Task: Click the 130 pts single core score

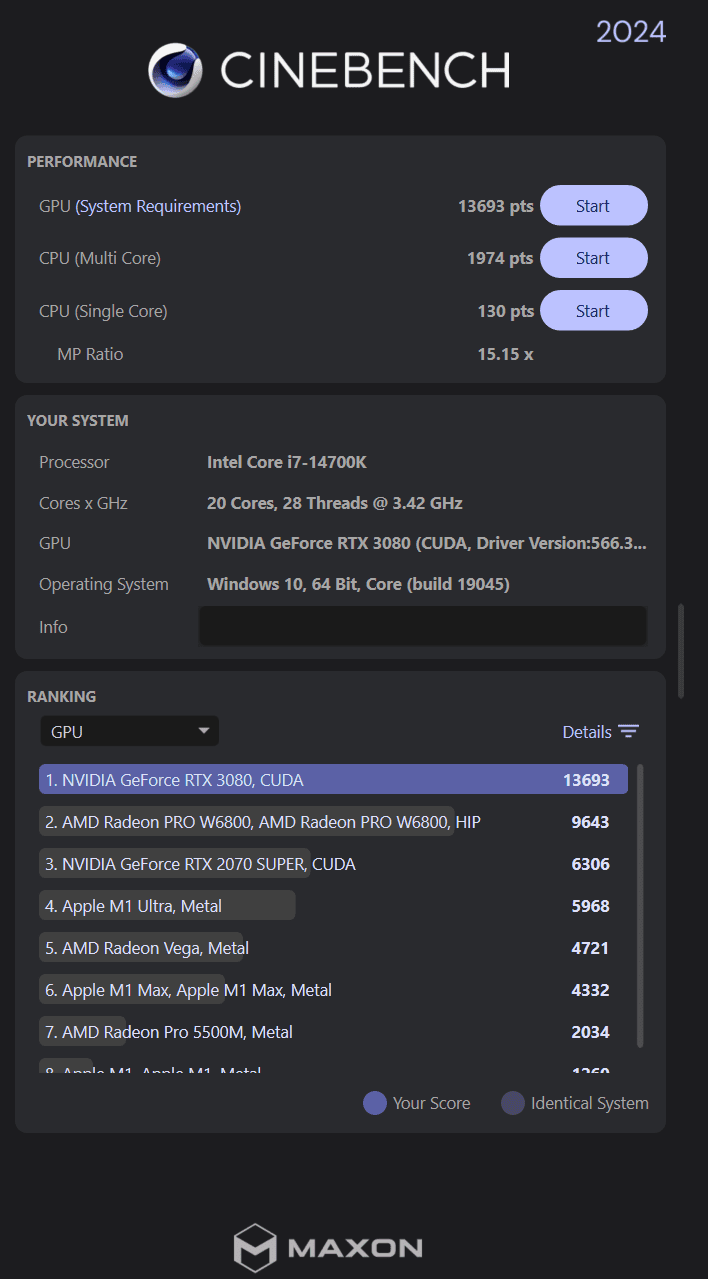Action: (506, 311)
